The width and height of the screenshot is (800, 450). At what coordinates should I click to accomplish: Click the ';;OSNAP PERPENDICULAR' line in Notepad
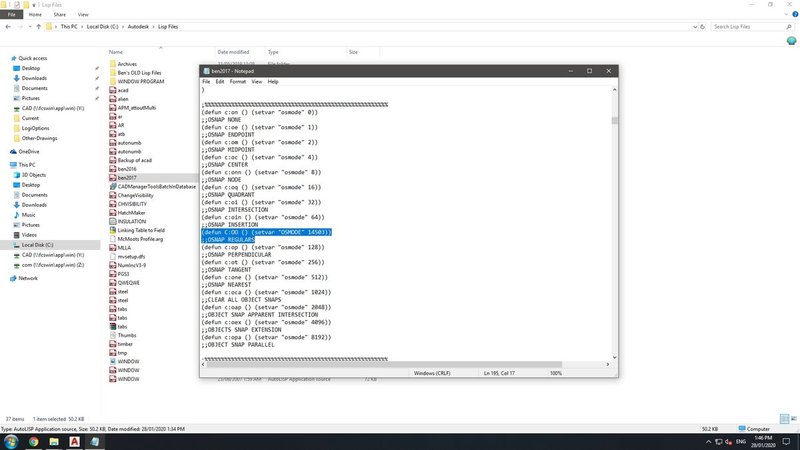pos(236,255)
